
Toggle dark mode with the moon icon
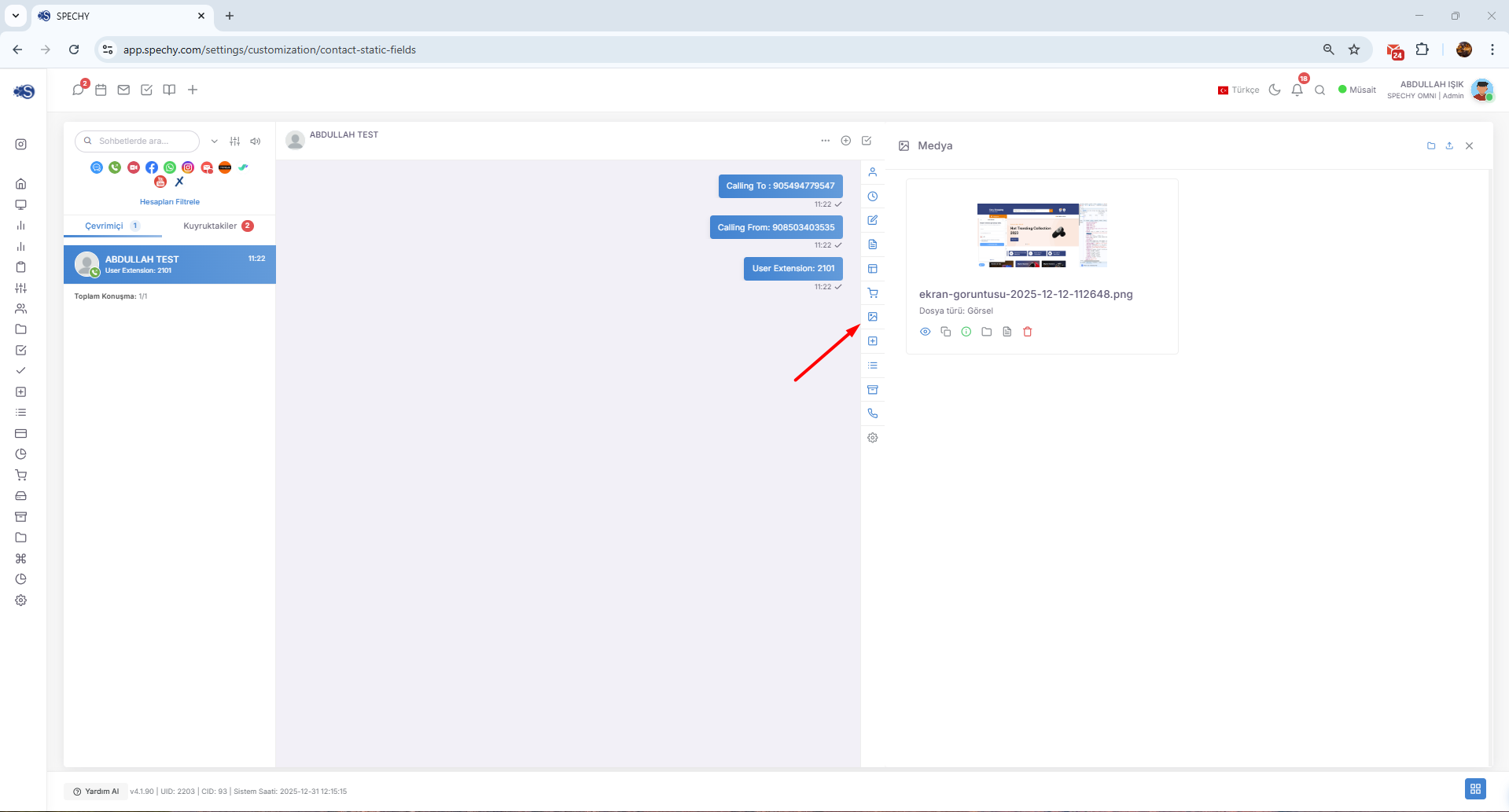pos(1275,90)
